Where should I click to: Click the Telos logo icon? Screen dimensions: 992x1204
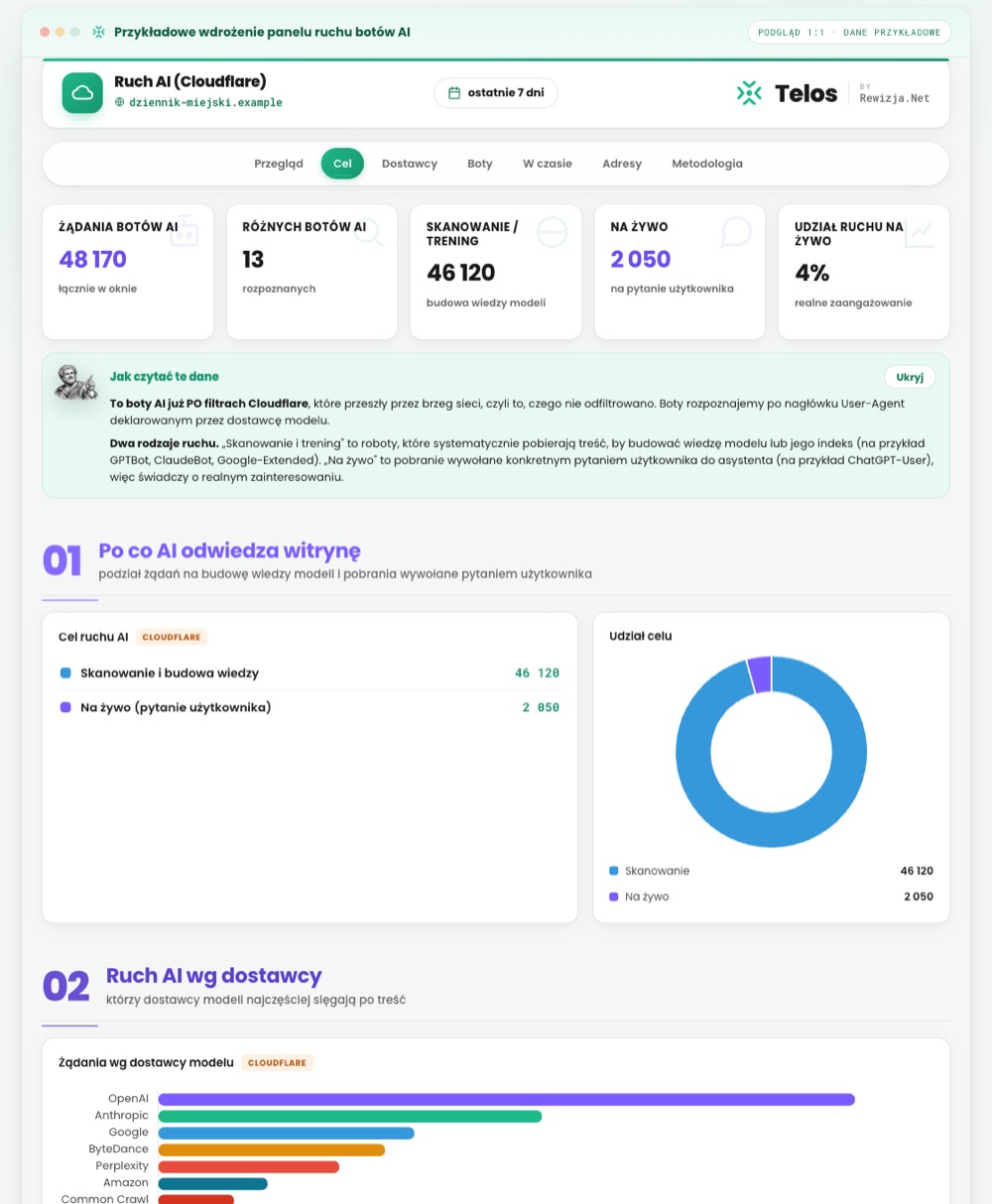point(749,93)
